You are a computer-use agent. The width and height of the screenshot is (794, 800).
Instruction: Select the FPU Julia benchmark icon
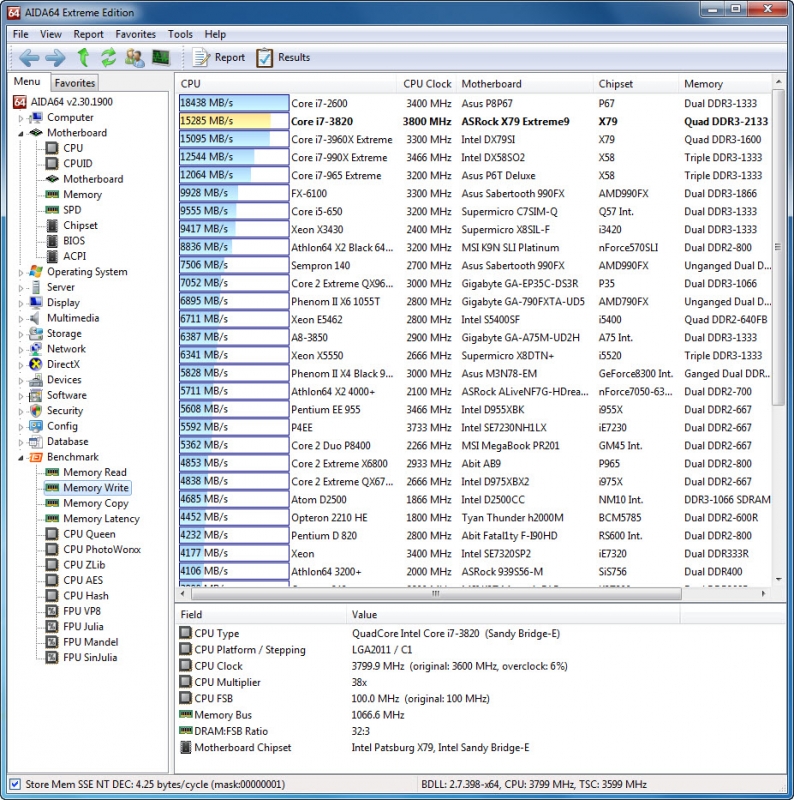(x=52, y=627)
